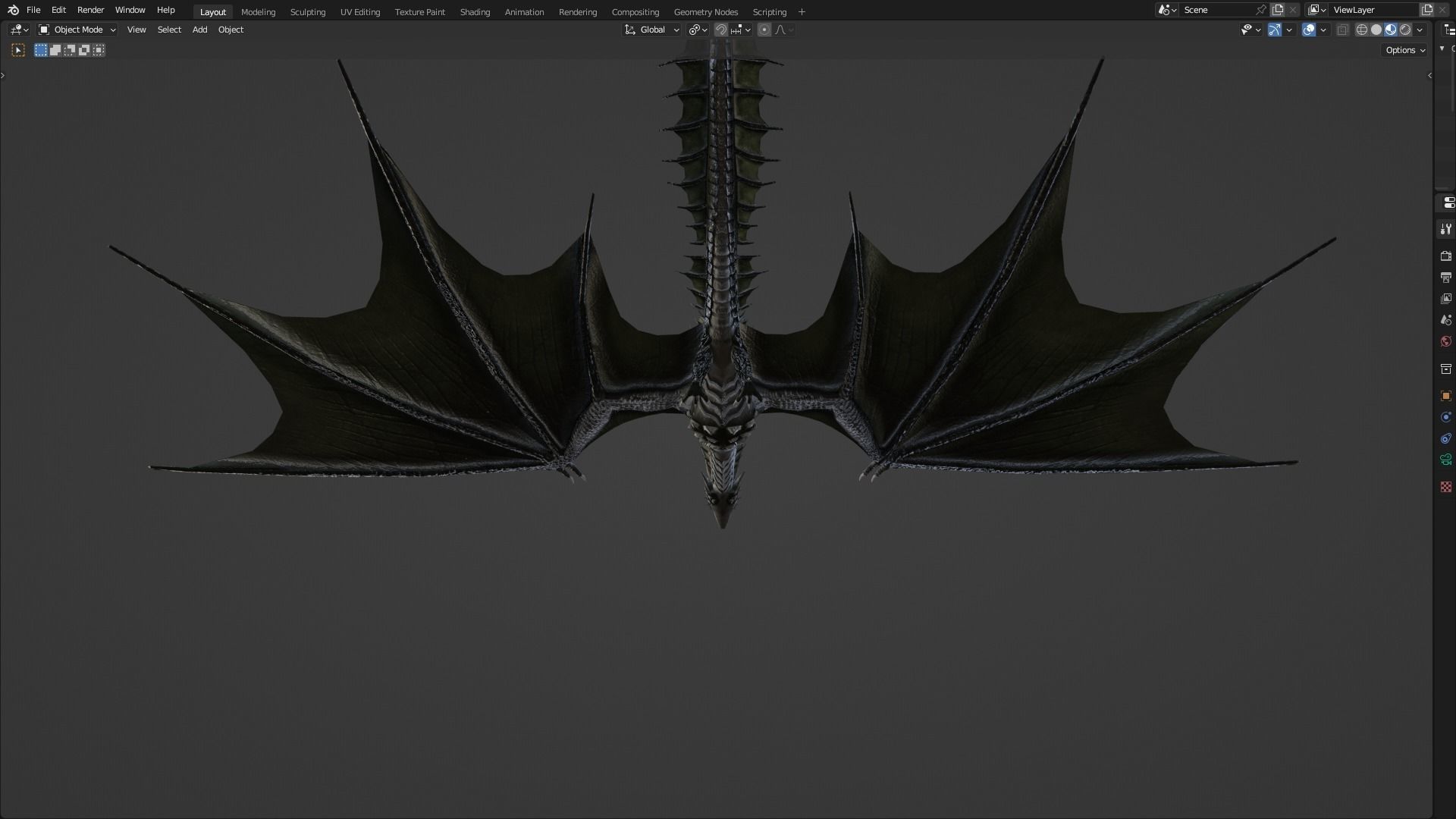Pin the scene to workspace
Viewport: 1456px width, 819px height.
(1261, 10)
